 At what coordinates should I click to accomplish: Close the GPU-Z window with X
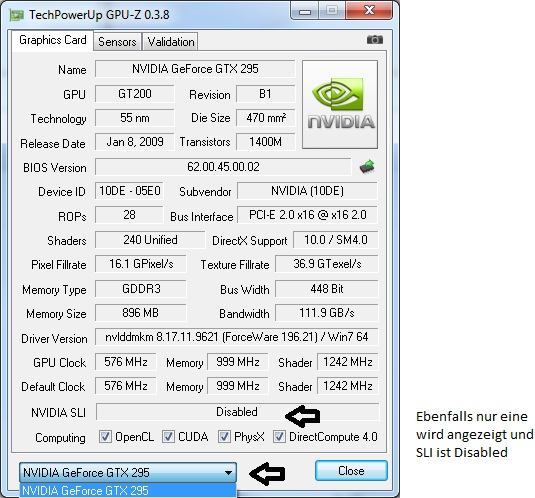(369, 11)
